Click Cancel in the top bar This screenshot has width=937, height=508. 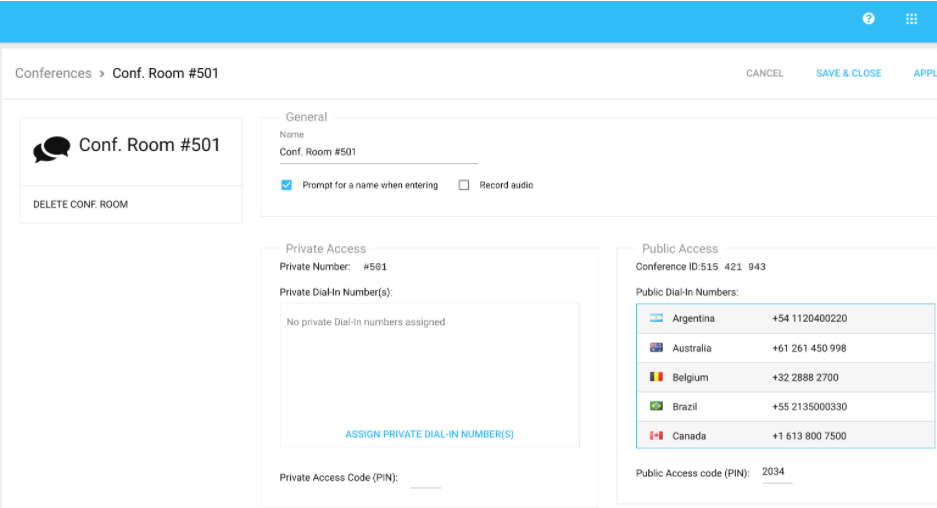(x=764, y=73)
